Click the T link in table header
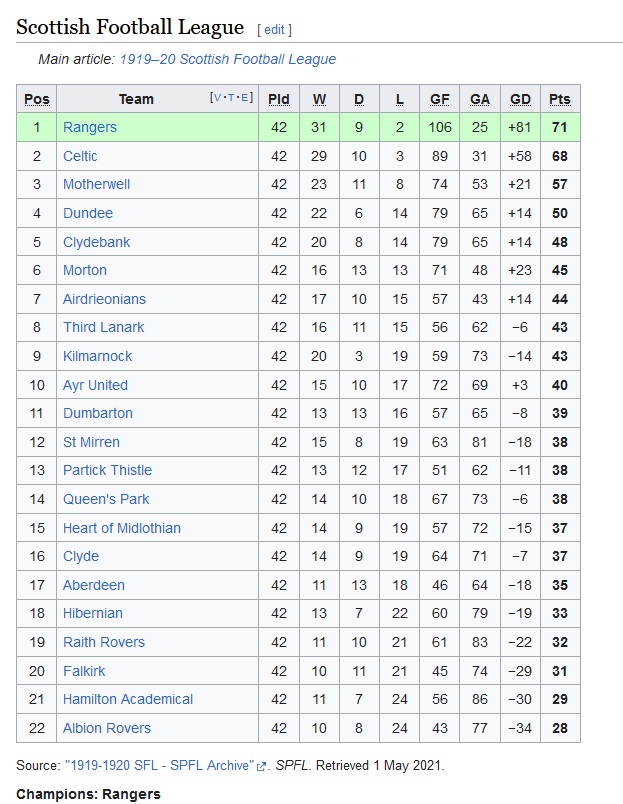Viewport: 623px width, 804px height. pos(231,97)
